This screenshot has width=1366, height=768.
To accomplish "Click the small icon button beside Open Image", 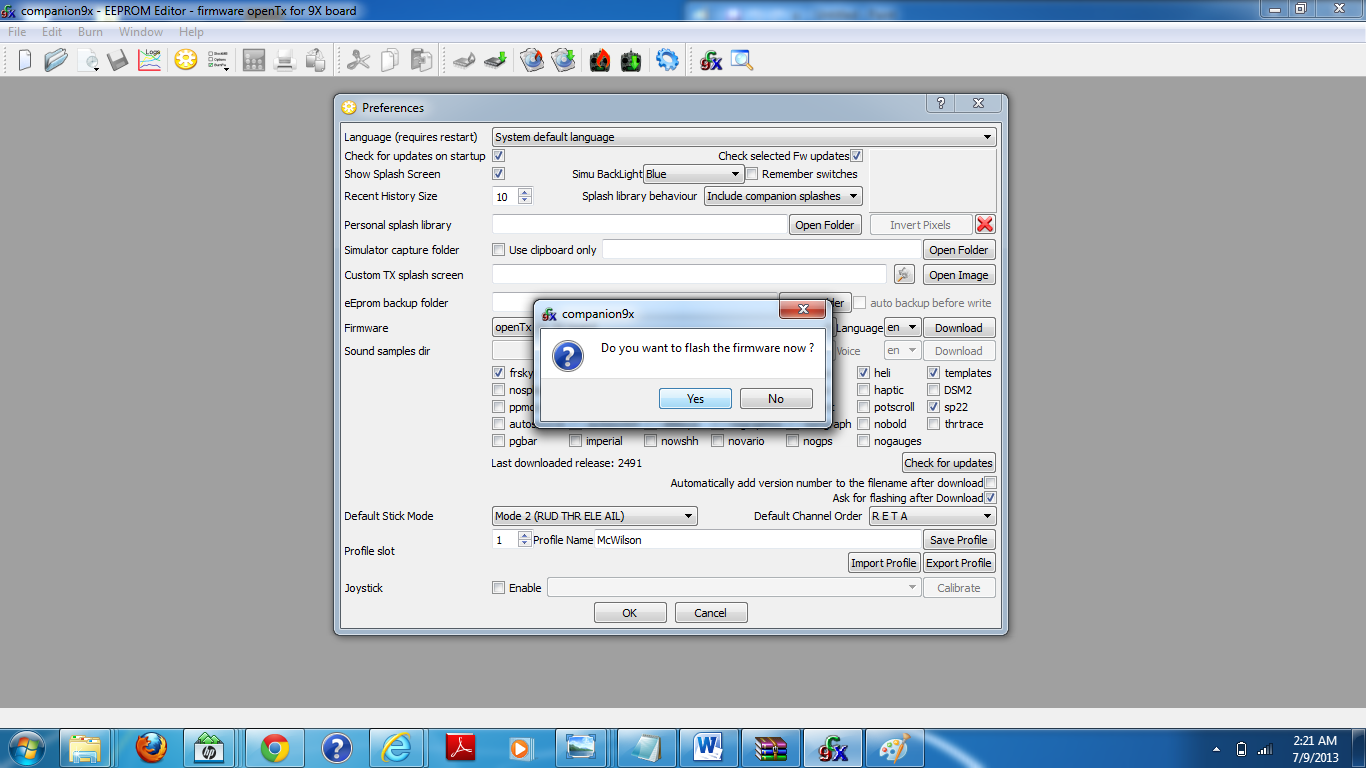I will coord(904,275).
